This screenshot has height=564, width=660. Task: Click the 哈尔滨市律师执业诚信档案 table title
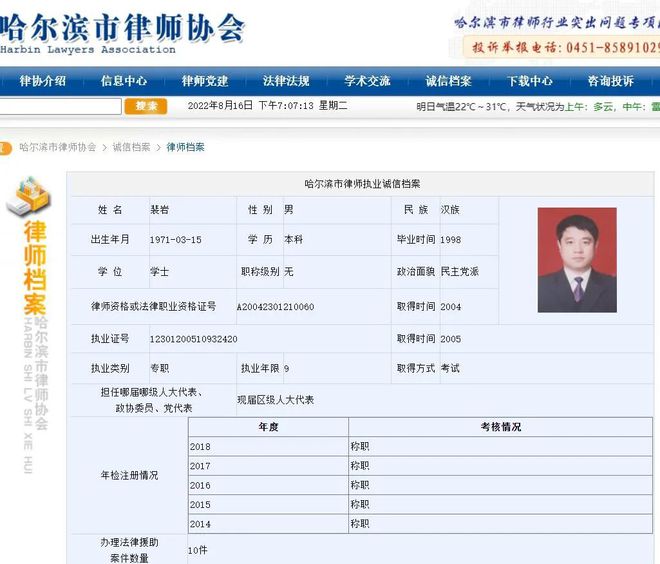click(362, 184)
